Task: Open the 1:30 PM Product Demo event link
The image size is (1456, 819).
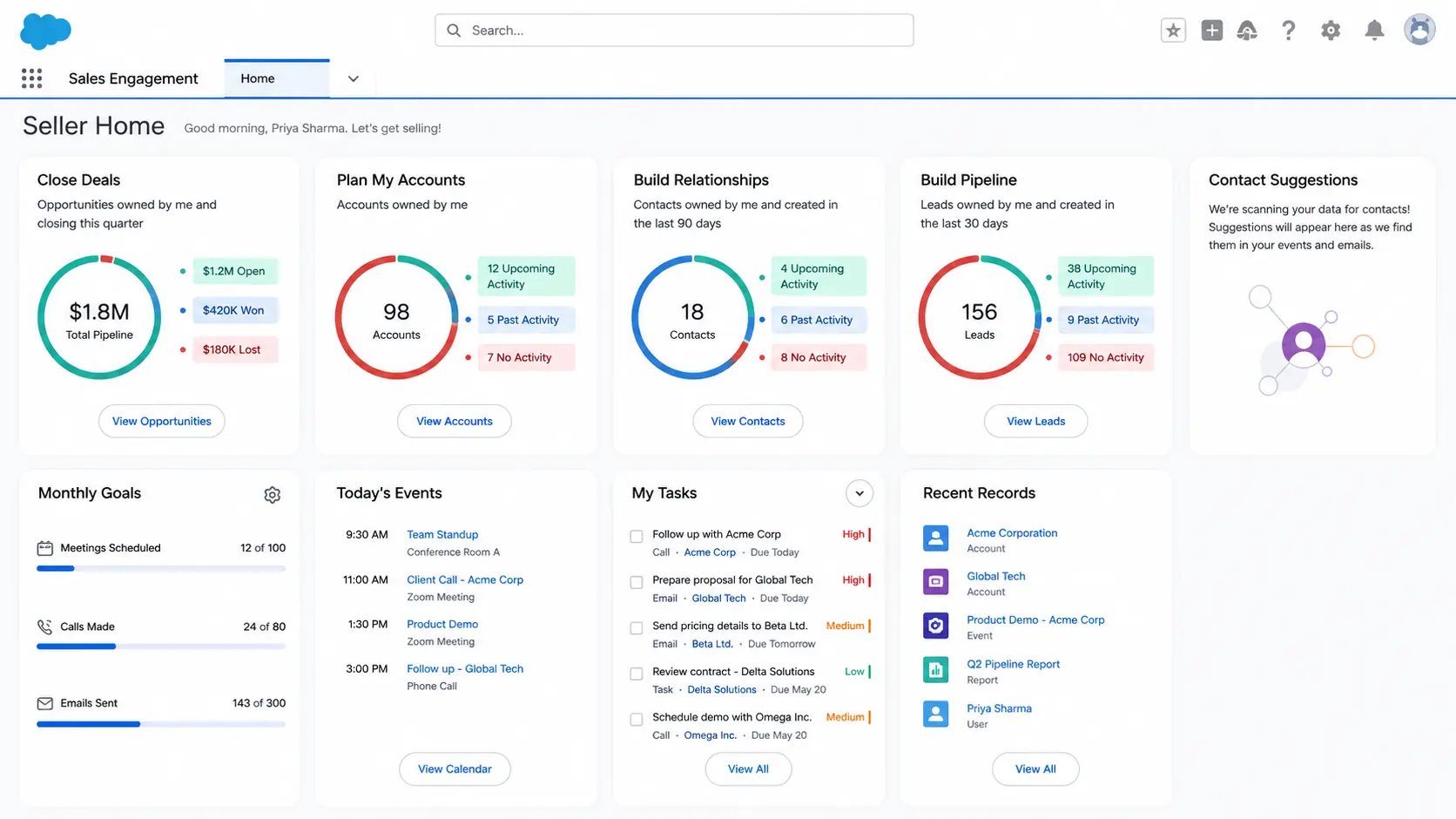Action: pos(442,624)
